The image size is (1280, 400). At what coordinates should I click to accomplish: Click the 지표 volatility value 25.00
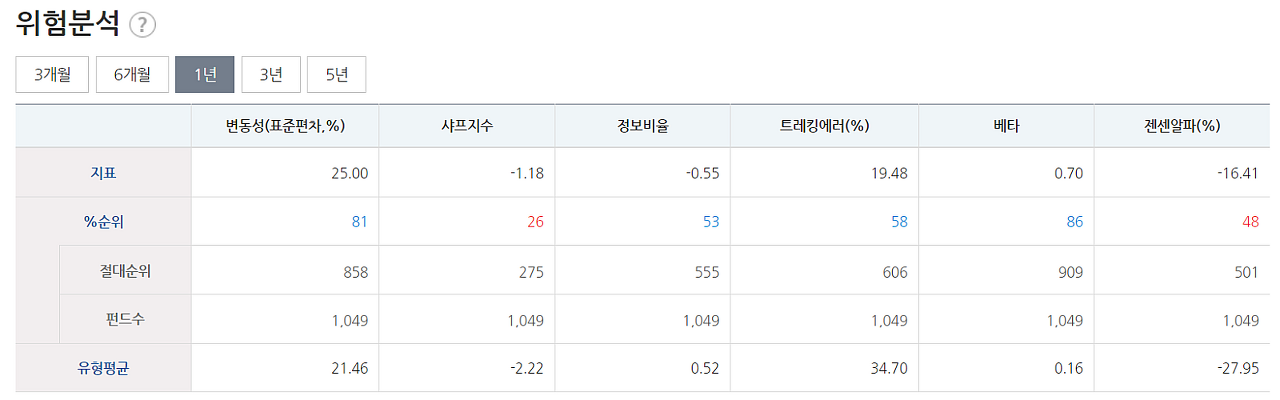coord(349,173)
